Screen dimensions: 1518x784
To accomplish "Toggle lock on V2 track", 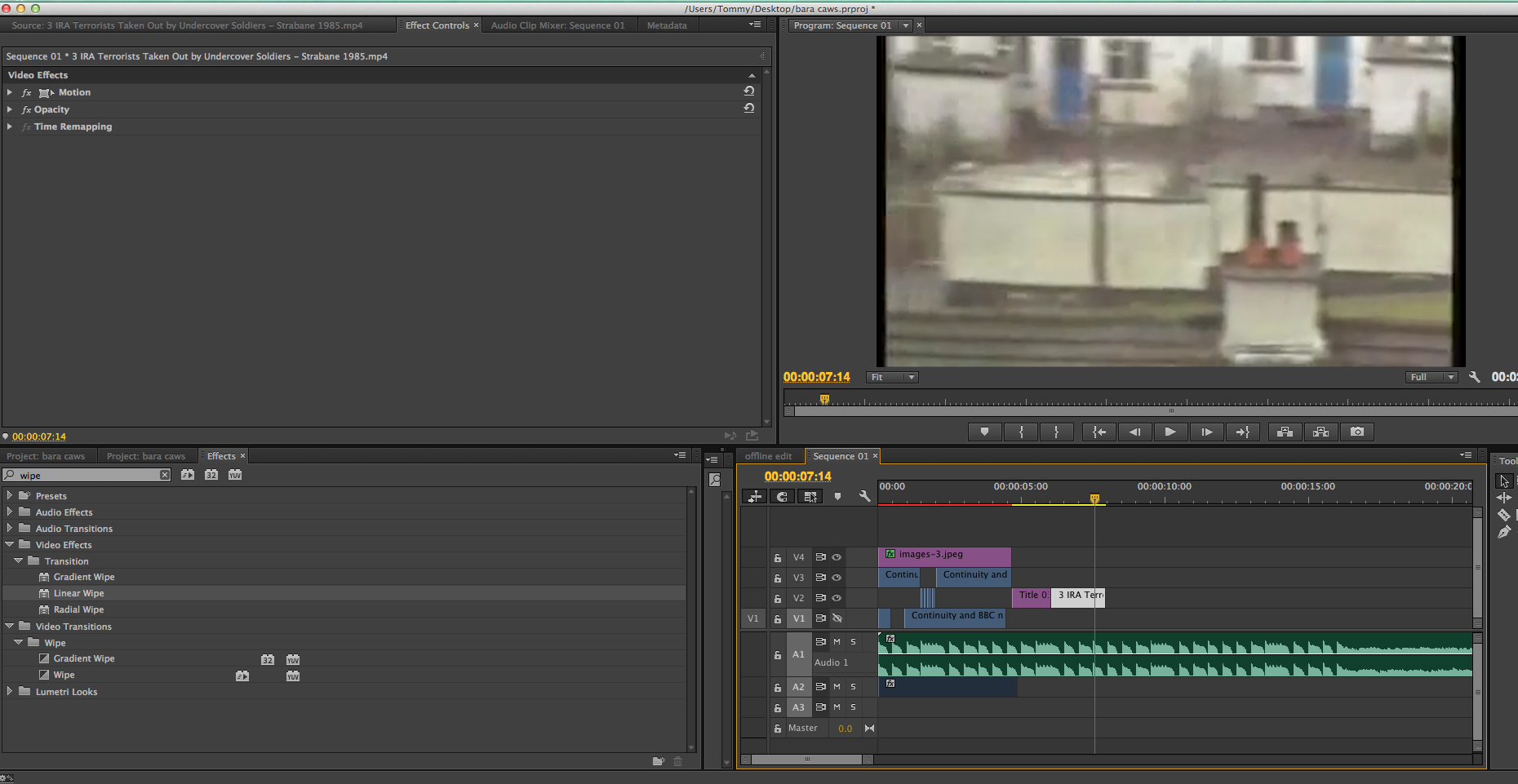I will (778, 599).
